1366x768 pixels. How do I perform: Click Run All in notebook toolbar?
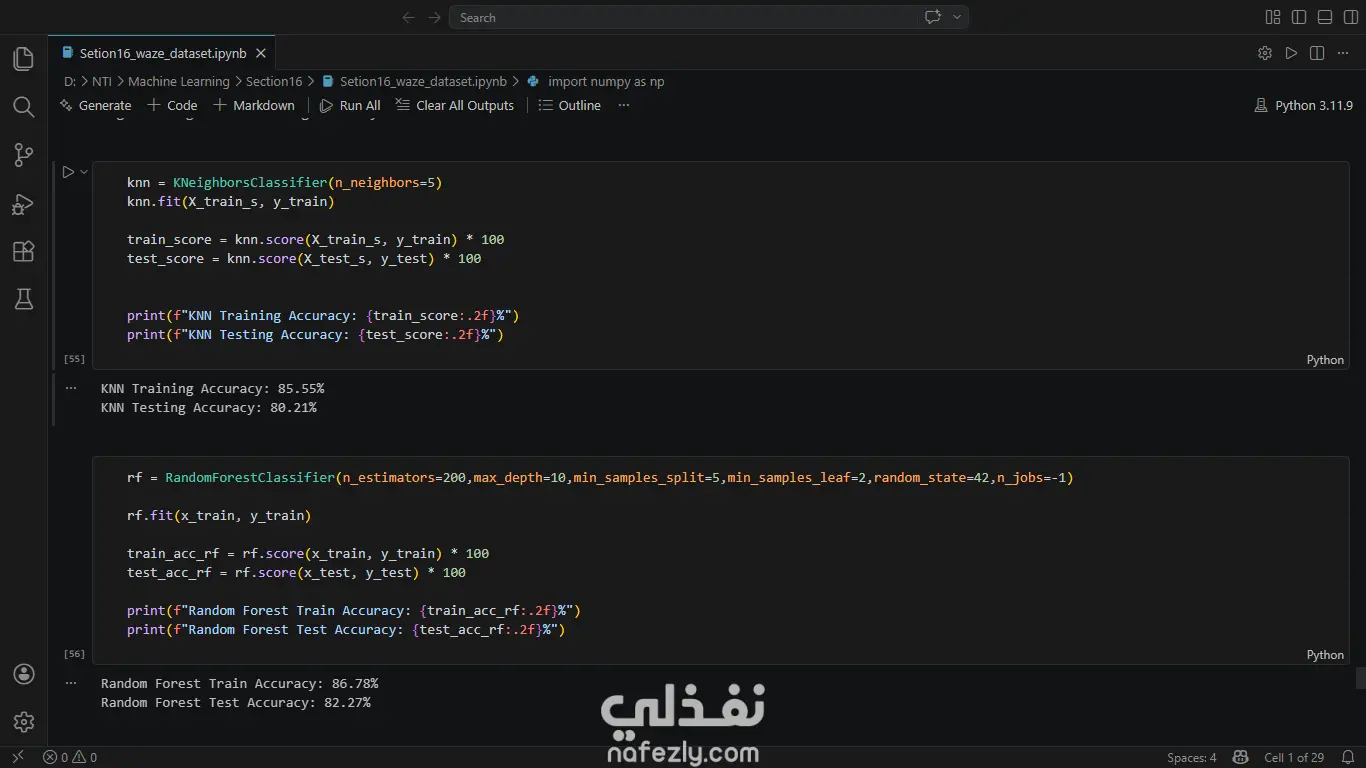(x=350, y=105)
